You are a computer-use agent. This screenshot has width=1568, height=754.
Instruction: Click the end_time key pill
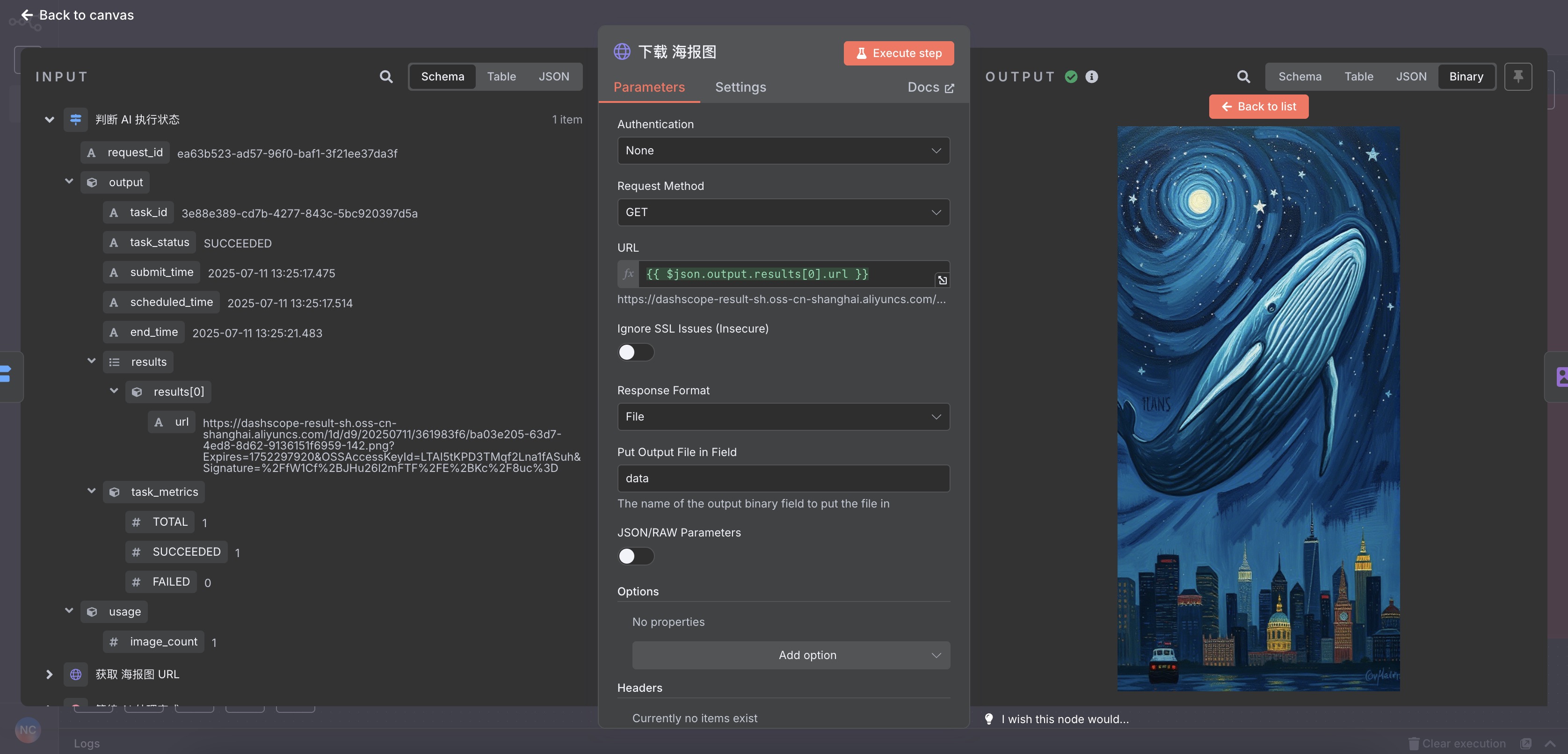tap(144, 332)
